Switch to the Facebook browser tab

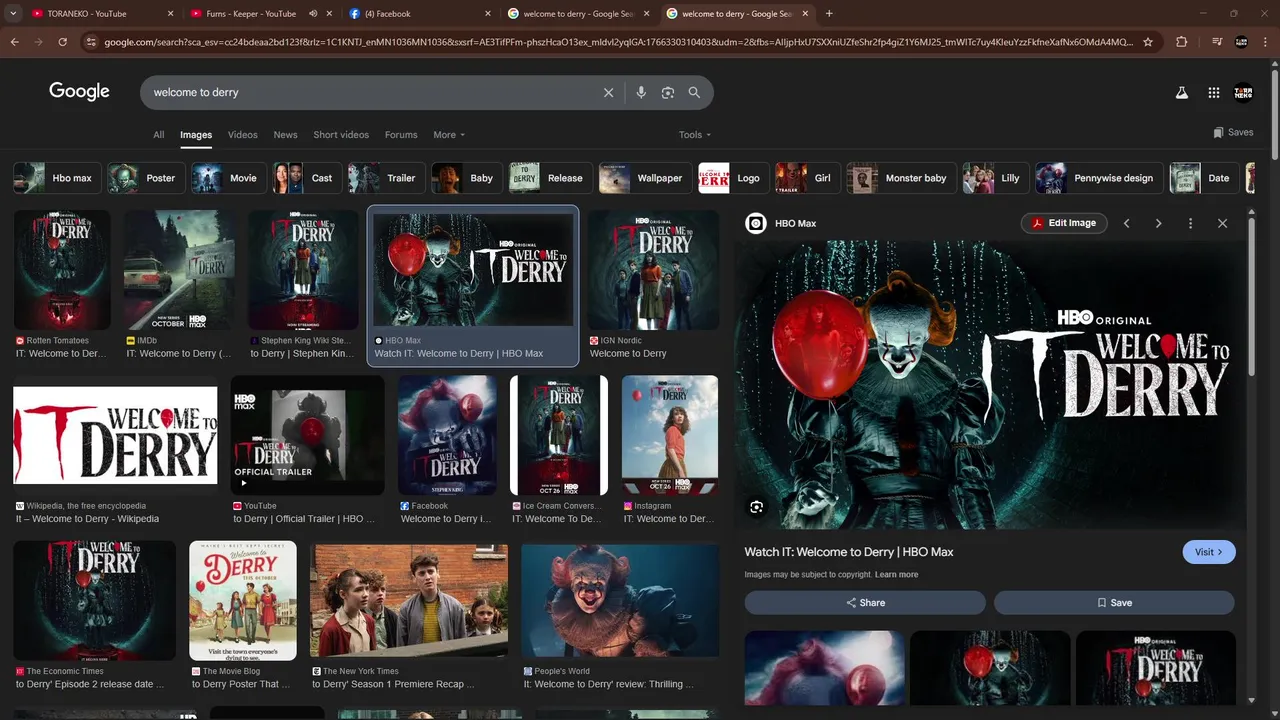click(x=418, y=14)
